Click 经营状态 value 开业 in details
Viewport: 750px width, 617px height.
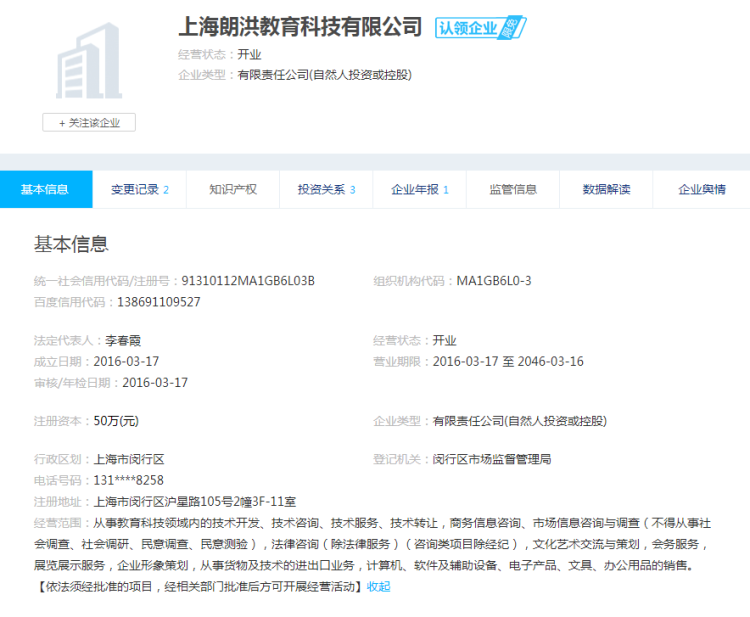pyautogui.click(x=444, y=341)
